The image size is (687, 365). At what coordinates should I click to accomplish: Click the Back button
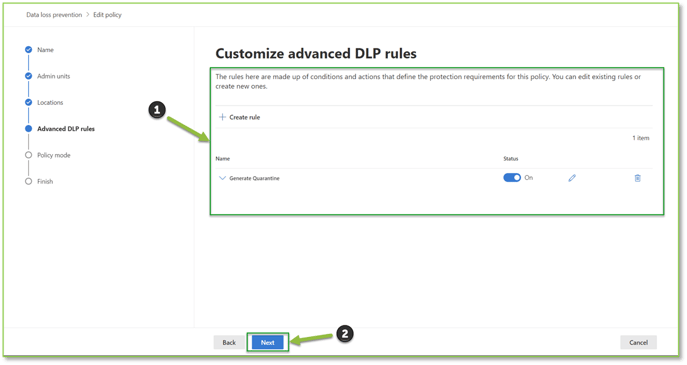coord(229,342)
